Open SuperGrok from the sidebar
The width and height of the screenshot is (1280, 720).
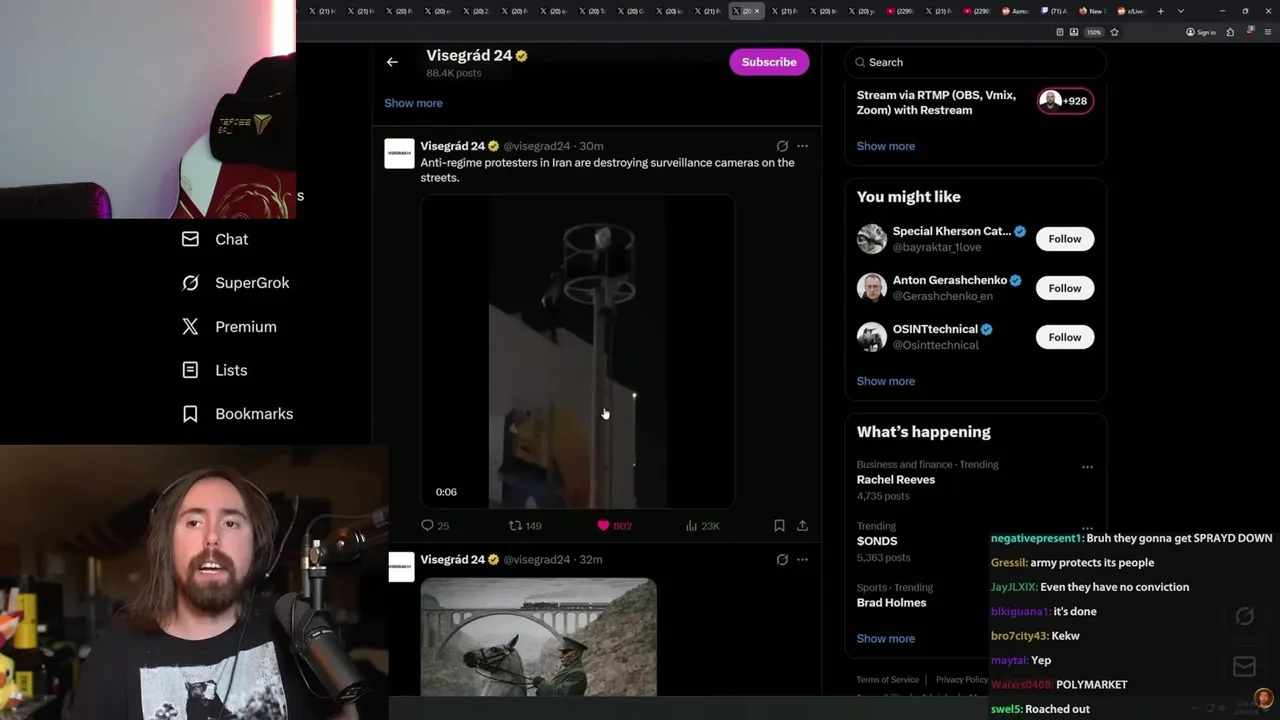235,283
